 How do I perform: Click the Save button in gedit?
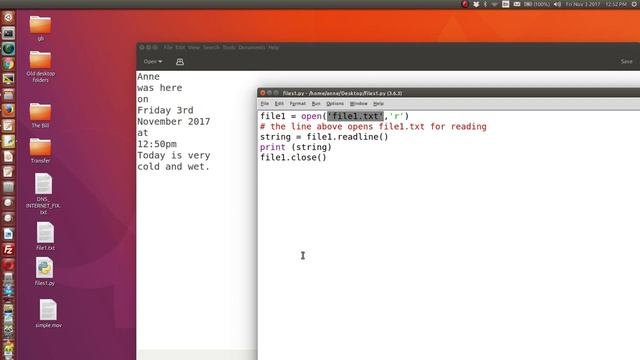(627, 62)
